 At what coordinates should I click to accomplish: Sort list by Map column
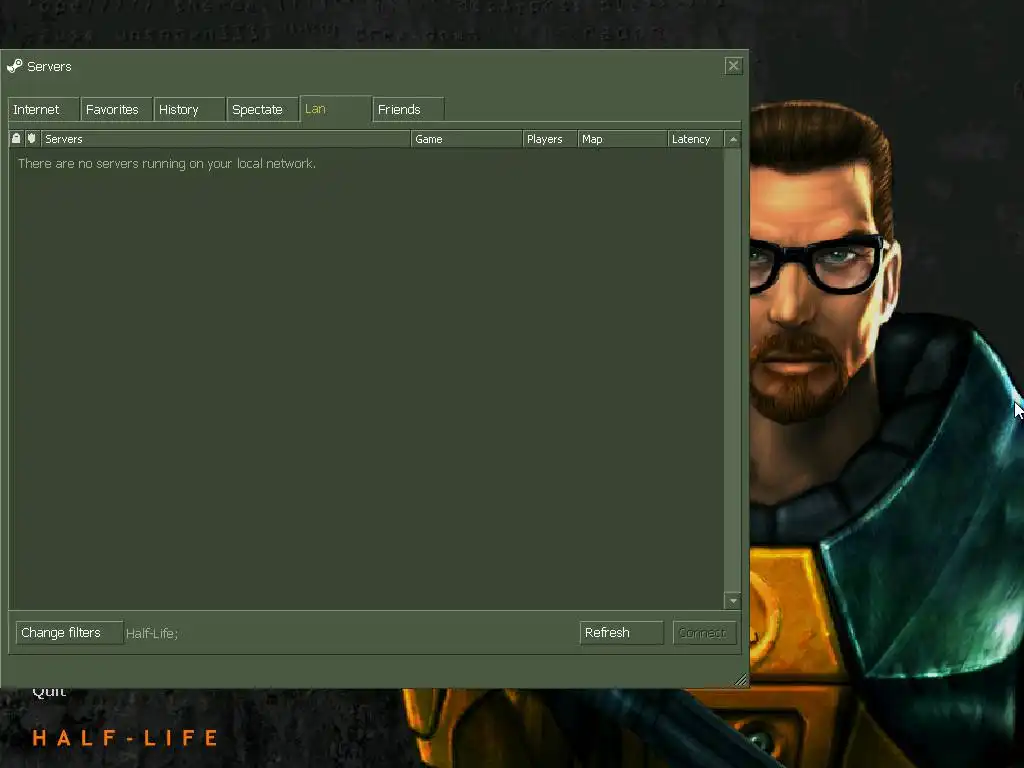(622, 138)
